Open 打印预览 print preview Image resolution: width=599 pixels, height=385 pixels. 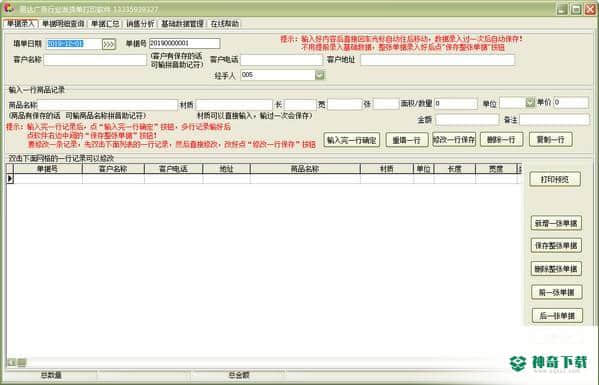(x=555, y=180)
